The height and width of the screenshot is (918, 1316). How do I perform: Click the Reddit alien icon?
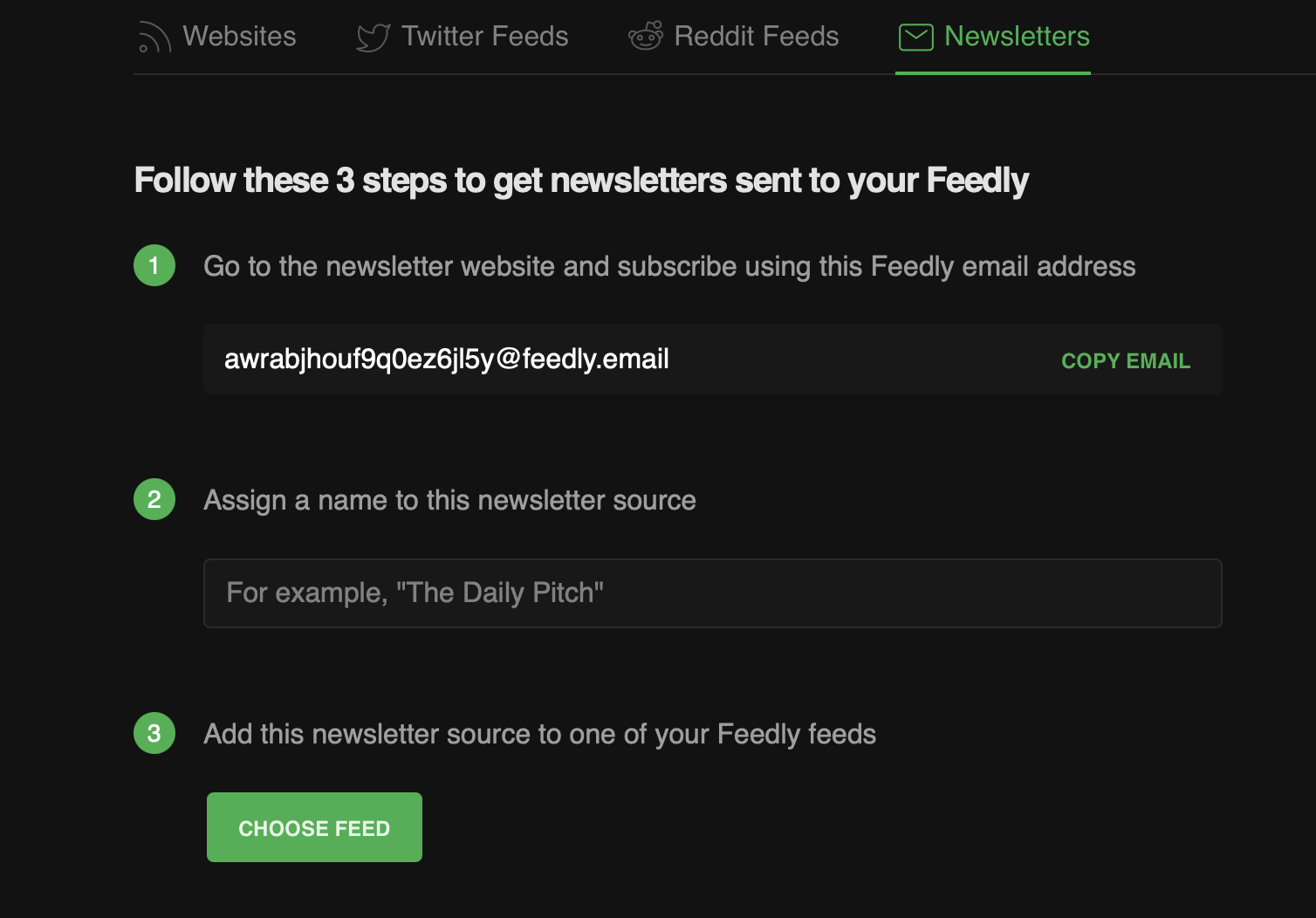point(646,36)
